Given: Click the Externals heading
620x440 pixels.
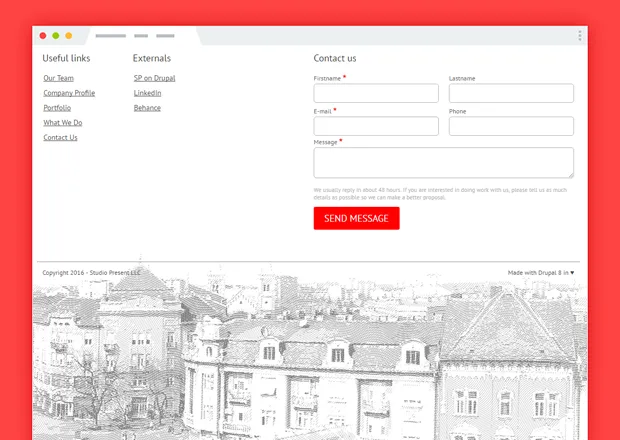Looking at the screenshot, I should coord(152,58).
